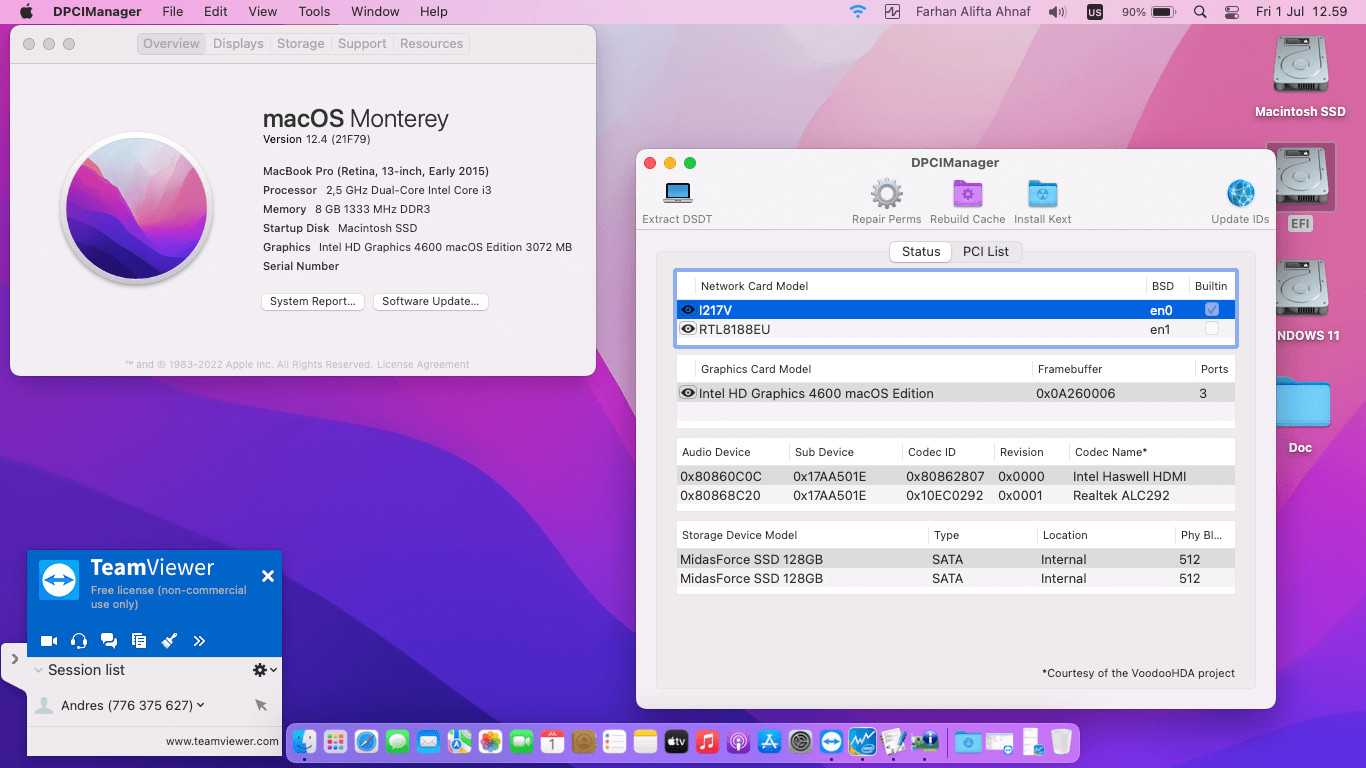Open the www.teamviewer.com link
Image resolution: width=1366 pixels, height=768 pixels.
point(222,741)
